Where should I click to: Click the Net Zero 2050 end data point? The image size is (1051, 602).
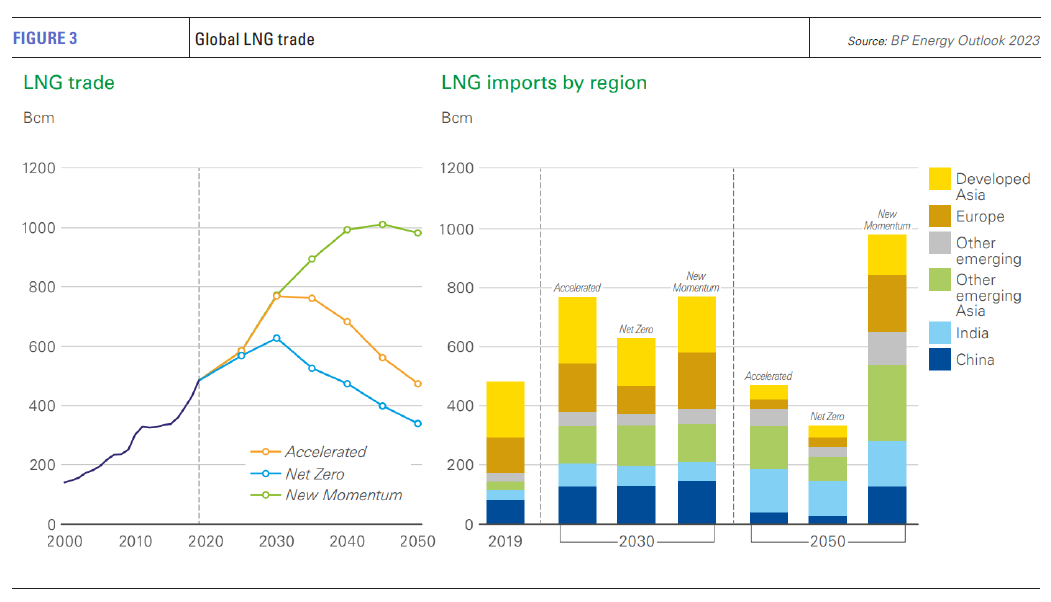(417, 423)
